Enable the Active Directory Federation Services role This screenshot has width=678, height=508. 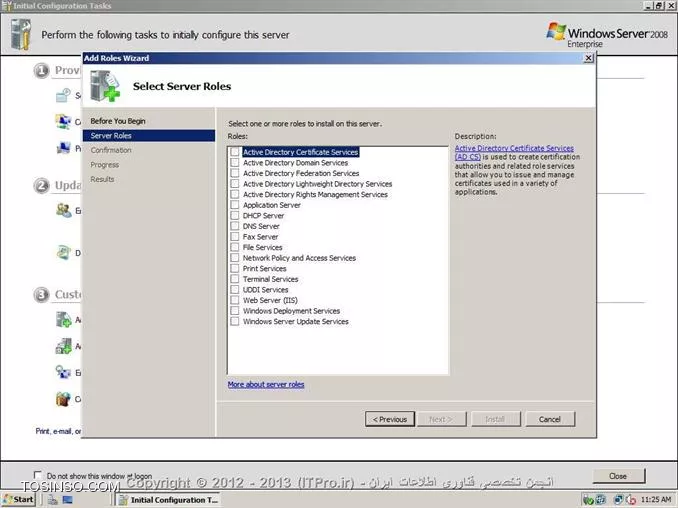[x=234, y=173]
